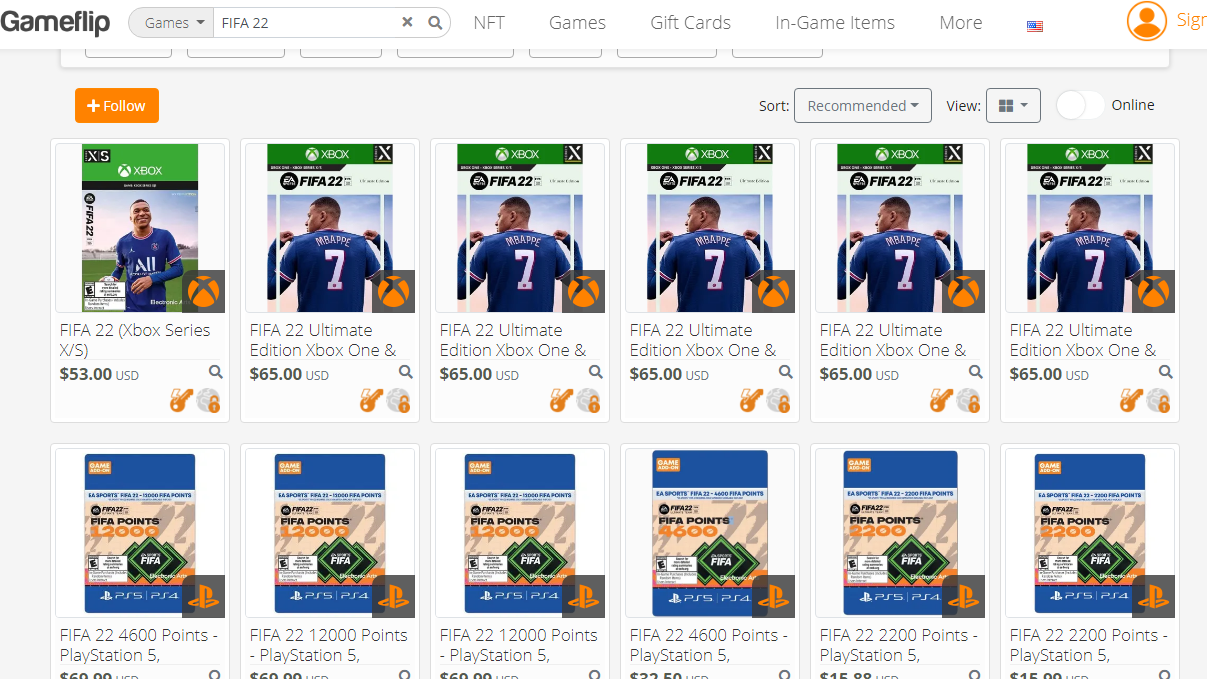Click the orange key icon on $53.00 listing

[180, 401]
